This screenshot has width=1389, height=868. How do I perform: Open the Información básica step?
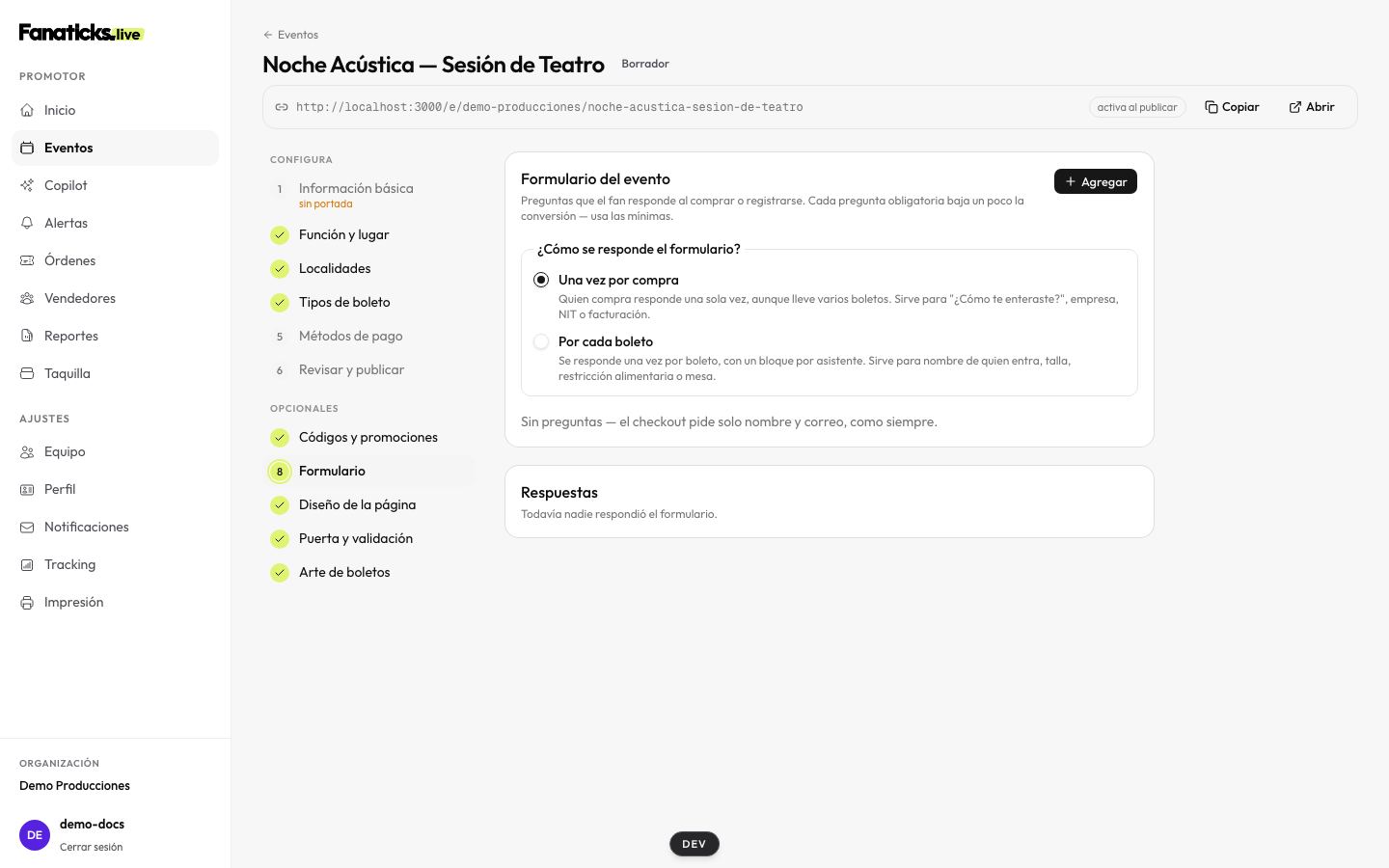tap(370, 194)
